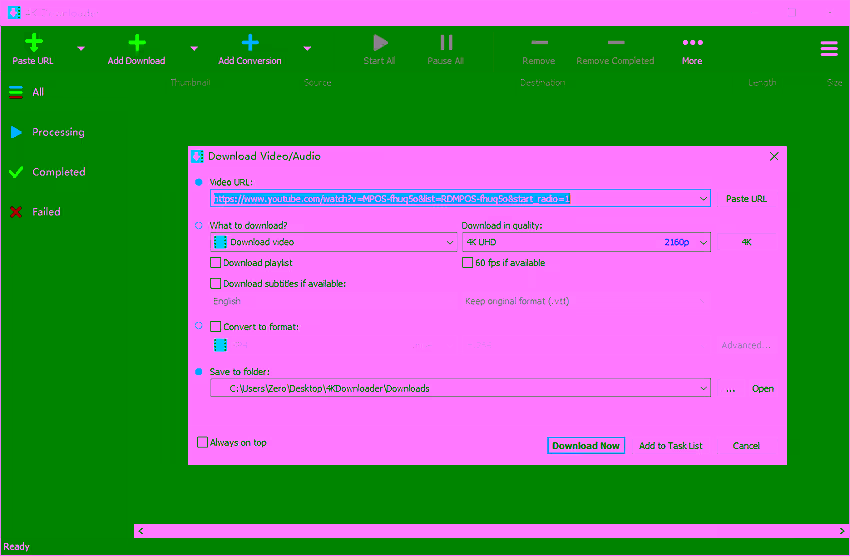Click the Add to Task List button
Screen dimensions: 850x556
coord(671,446)
